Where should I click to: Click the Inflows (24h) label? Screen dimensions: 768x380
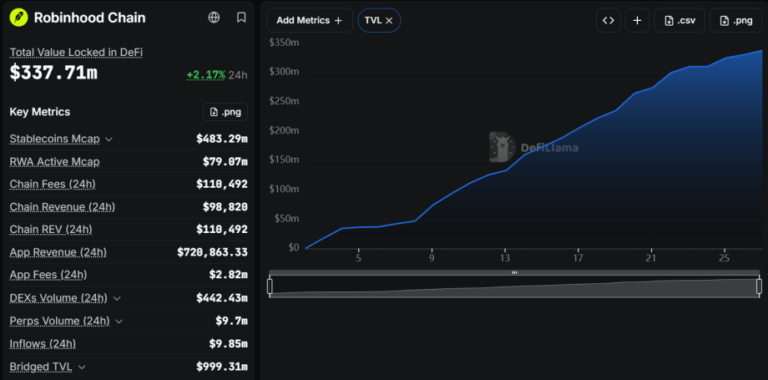point(43,344)
